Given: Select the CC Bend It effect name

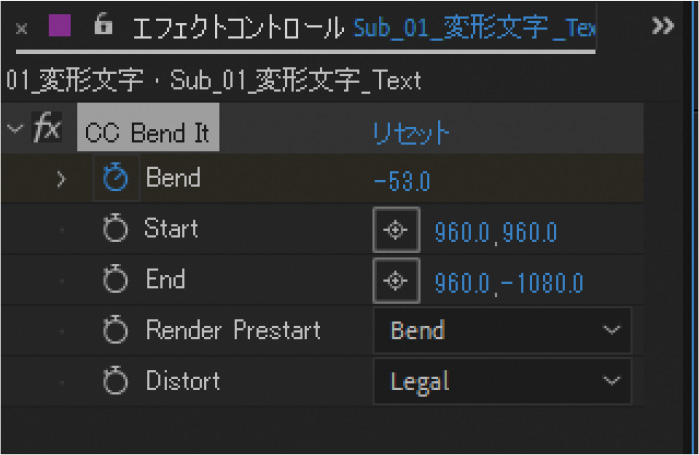Looking at the screenshot, I should pos(148,131).
